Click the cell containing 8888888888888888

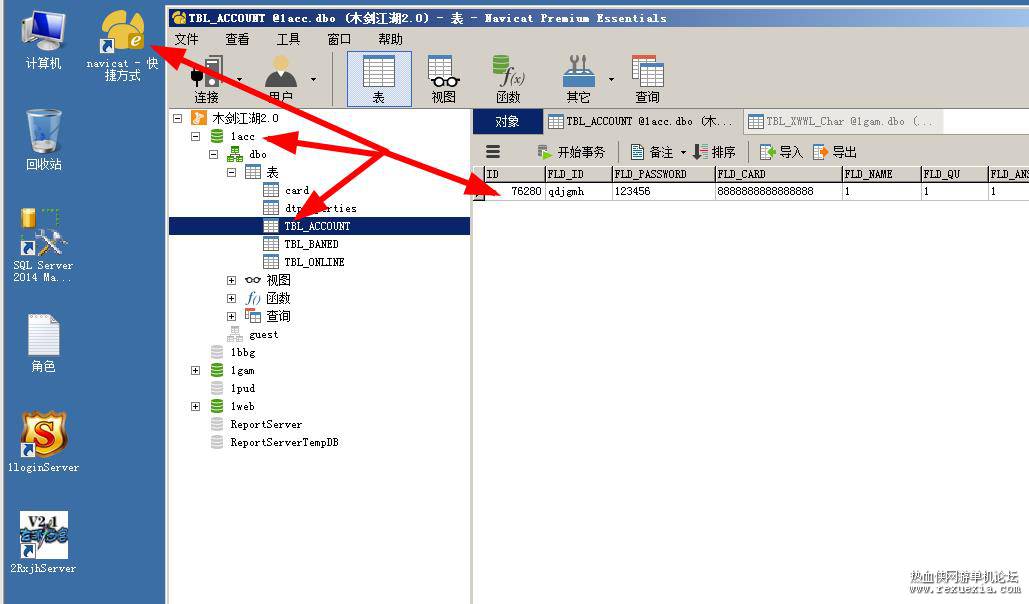[779, 191]
